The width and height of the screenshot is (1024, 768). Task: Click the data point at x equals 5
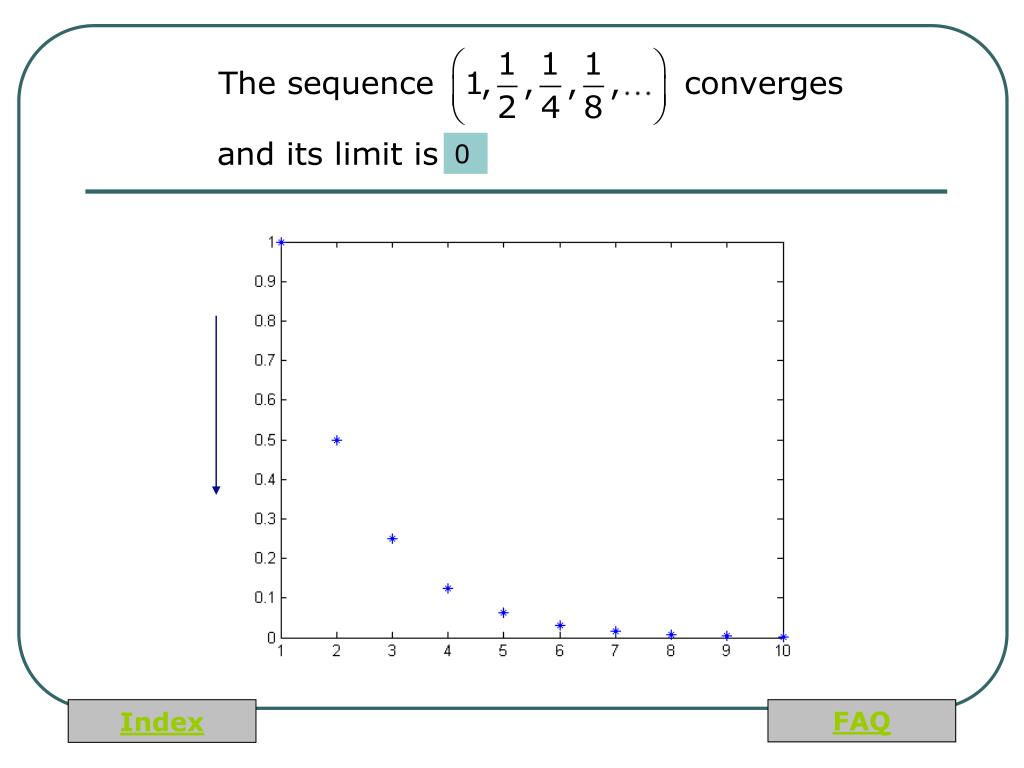point(504,613)
